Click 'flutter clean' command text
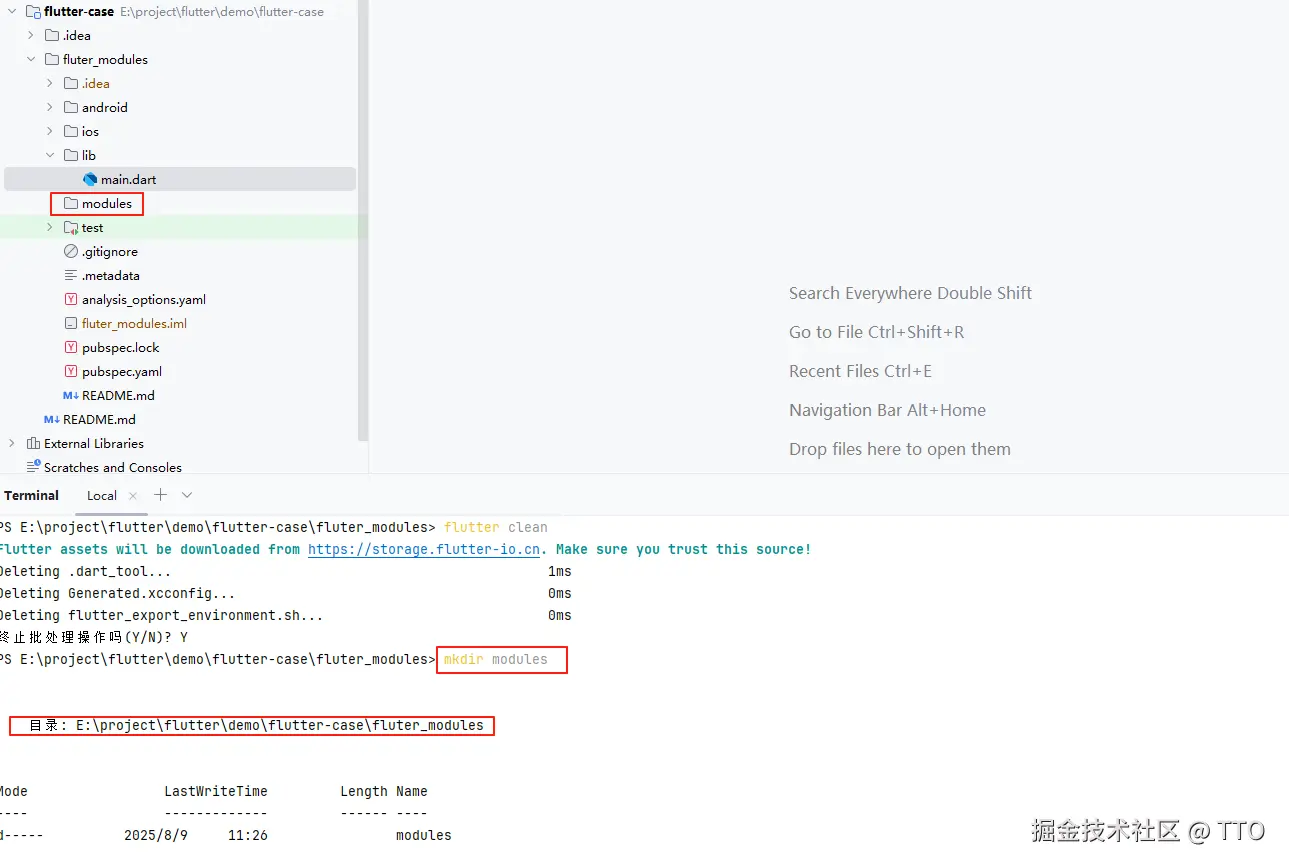This screenshot has width=1289, height=868. point(496,528)
